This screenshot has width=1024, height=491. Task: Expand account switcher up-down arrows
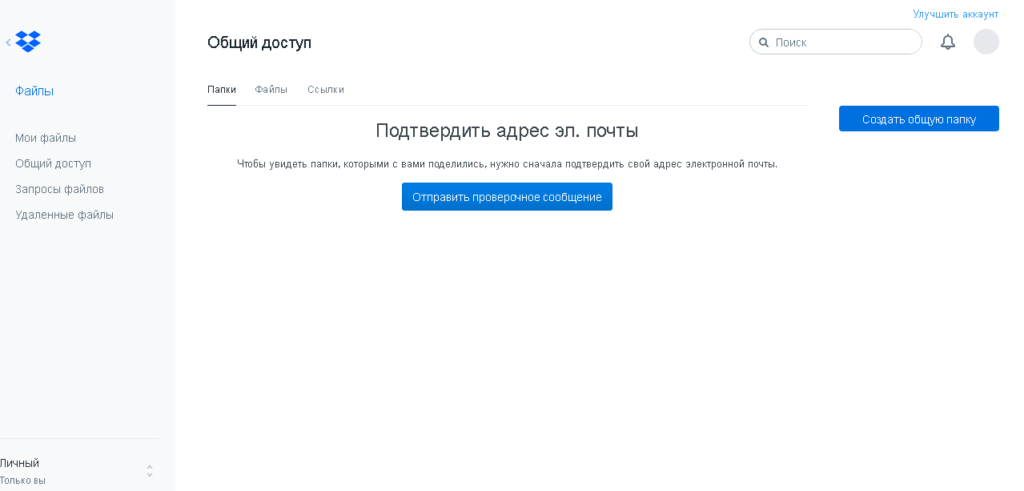(149, 470)
